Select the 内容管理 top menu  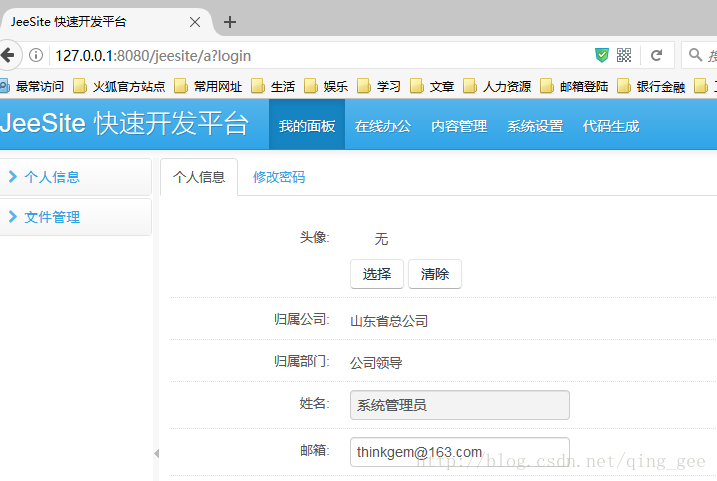pyautogui.click(x=459, y=126)
